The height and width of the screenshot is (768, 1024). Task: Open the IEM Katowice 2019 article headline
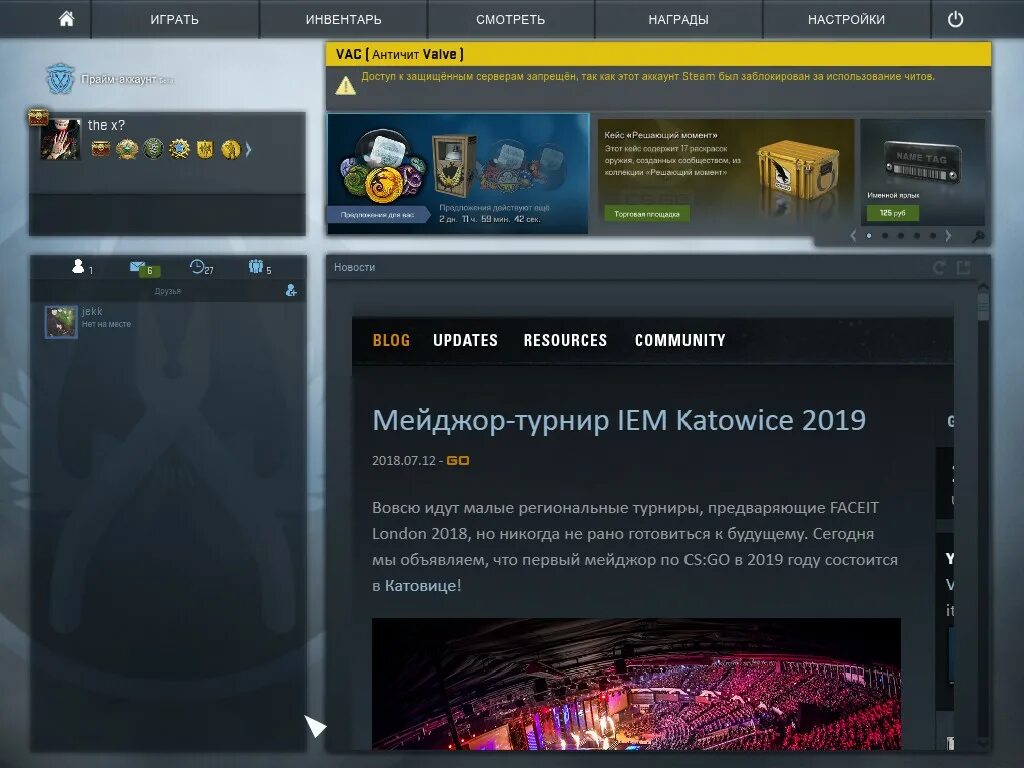click(619, 421)
